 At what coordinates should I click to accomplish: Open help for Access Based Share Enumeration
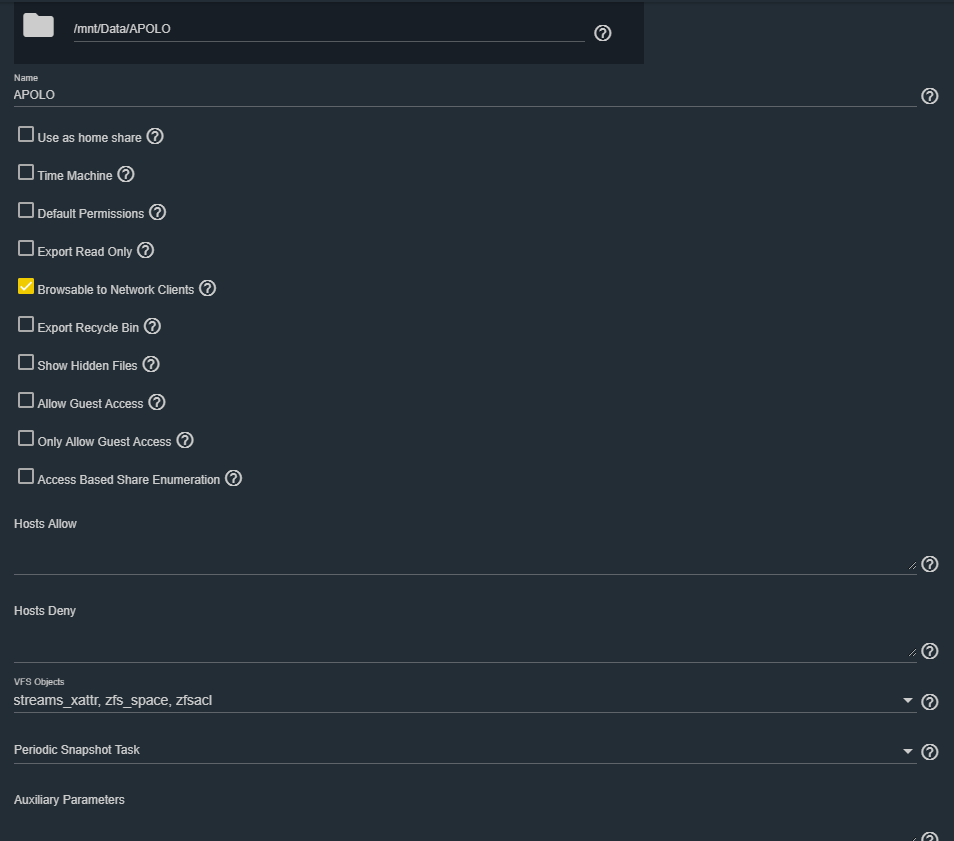point(233,479)
